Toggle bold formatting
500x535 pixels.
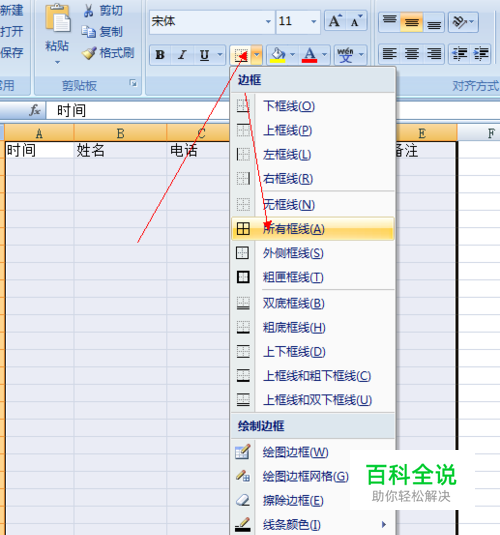(160, 55)
